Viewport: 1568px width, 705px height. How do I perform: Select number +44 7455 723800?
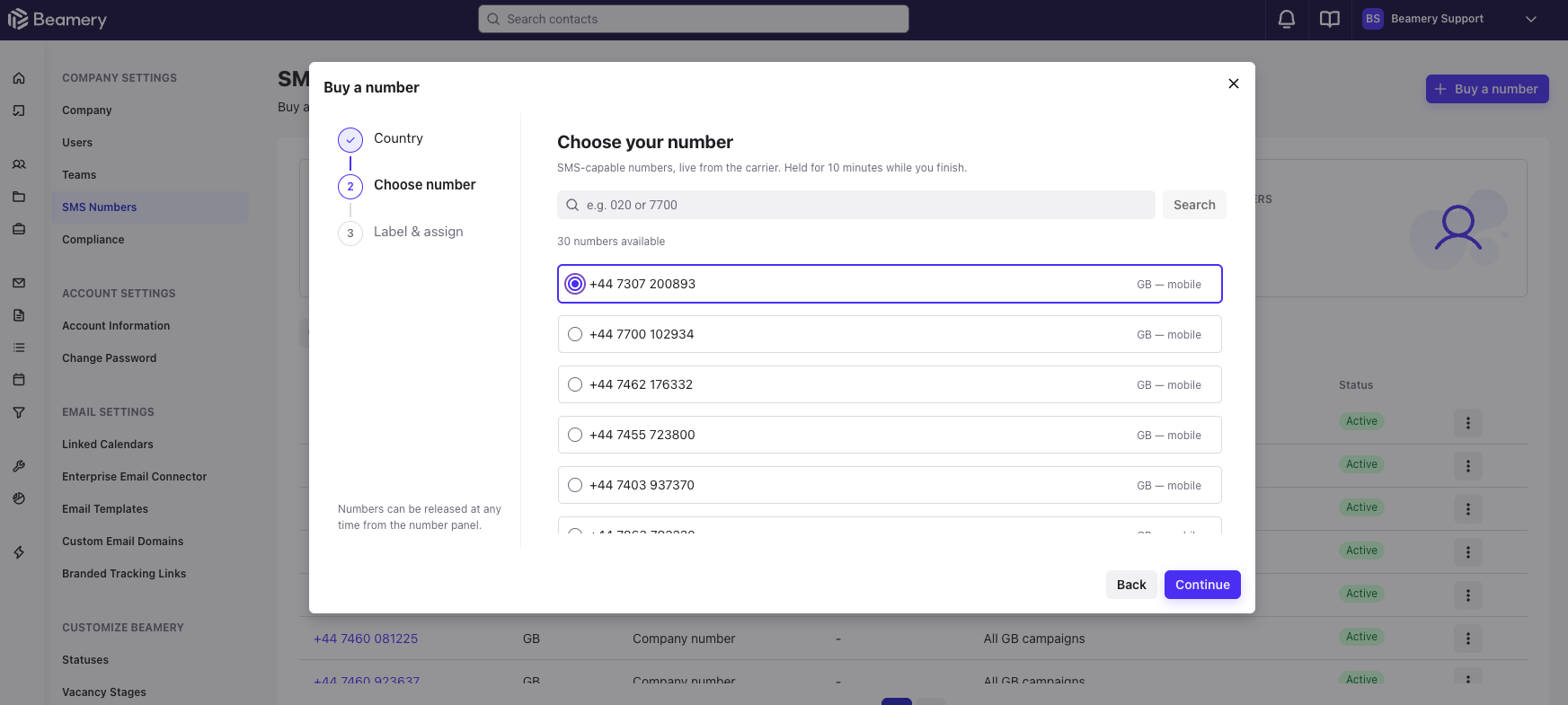pyautogui.click(x=890, y=435)
